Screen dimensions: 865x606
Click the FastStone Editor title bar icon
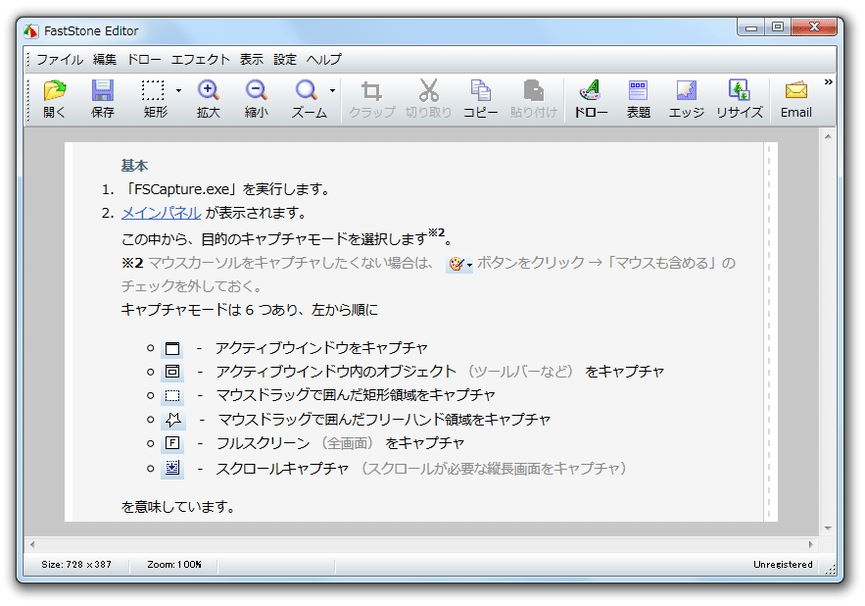[x=31, y=31]
